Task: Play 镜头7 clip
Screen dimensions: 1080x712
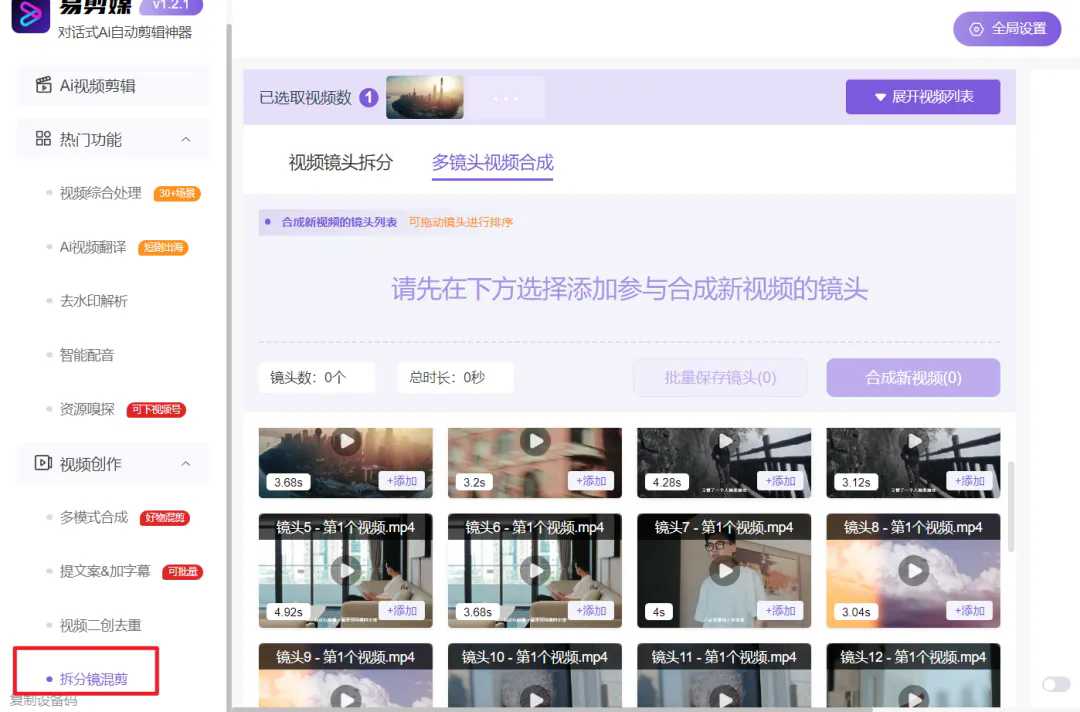Action: point(725,570)
